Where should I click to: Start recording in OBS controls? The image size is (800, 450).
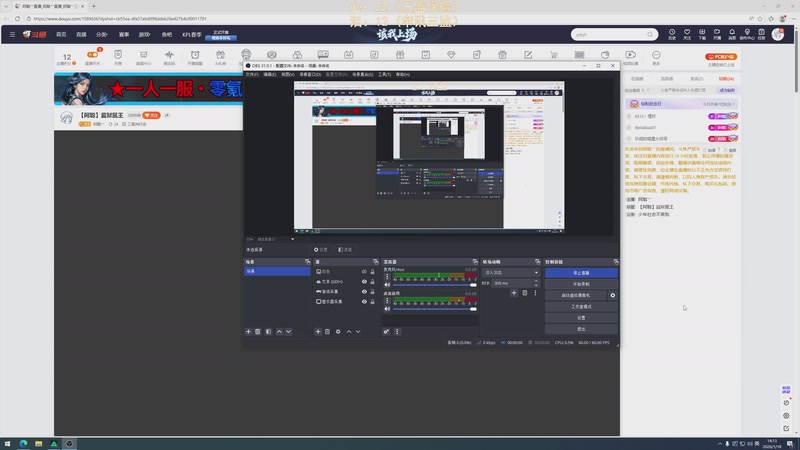(581, 284)
